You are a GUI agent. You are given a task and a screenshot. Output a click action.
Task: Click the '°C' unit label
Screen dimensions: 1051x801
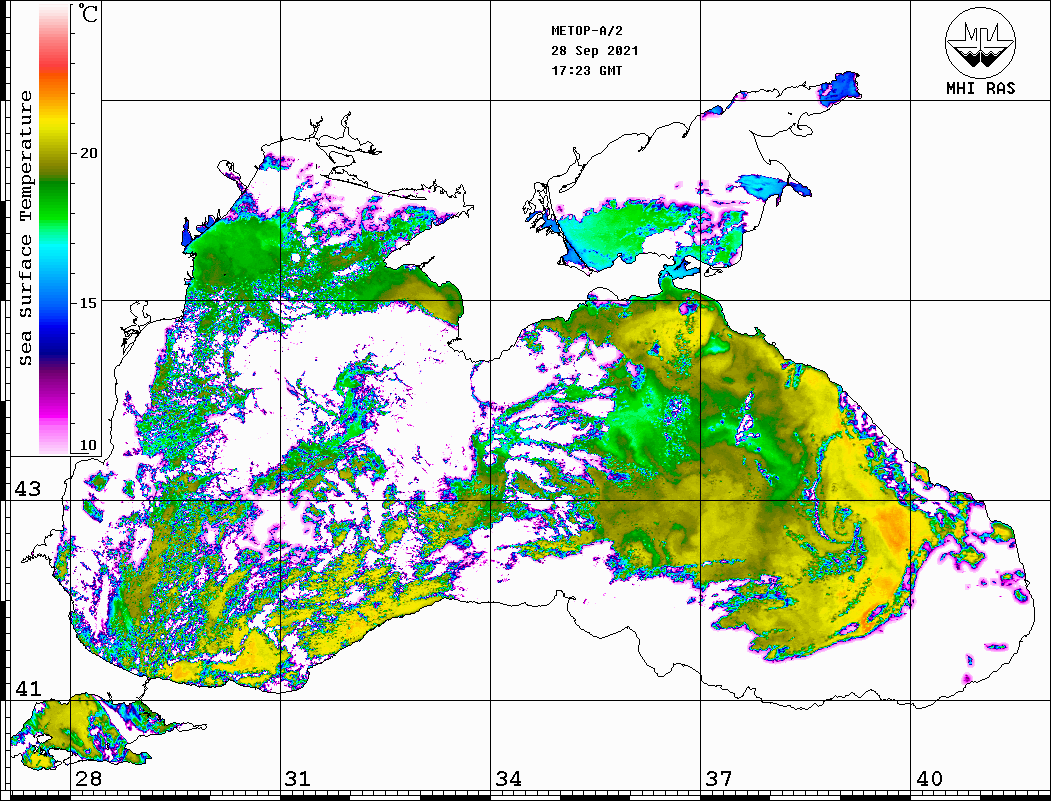(88, 14)
